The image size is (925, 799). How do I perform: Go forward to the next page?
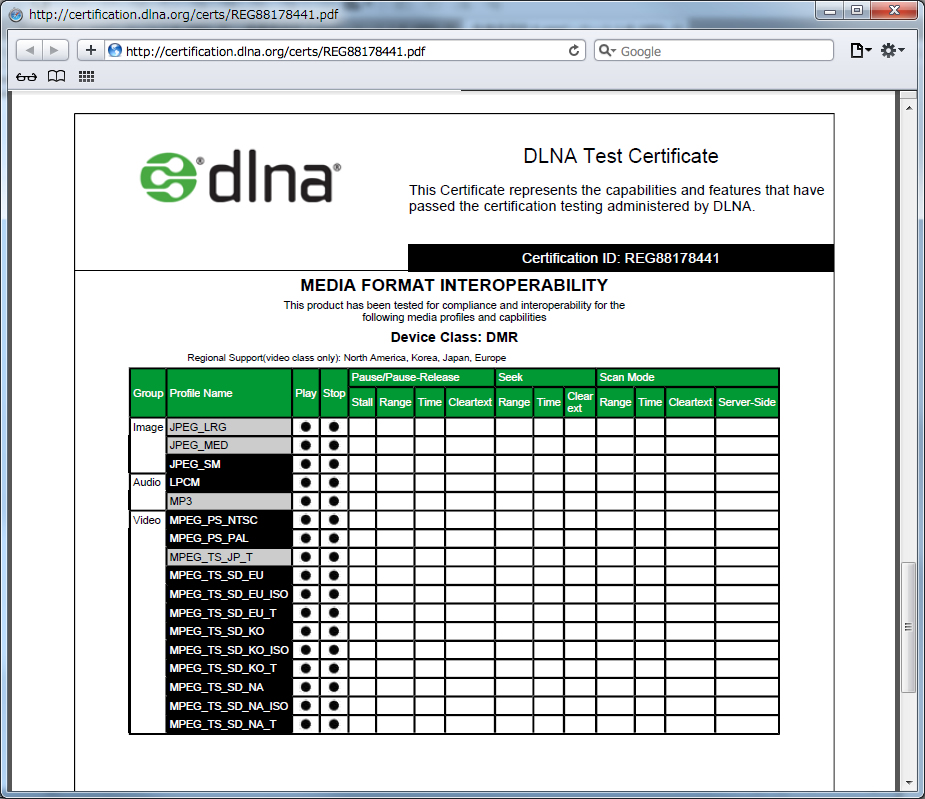click(x=55, y=51)
